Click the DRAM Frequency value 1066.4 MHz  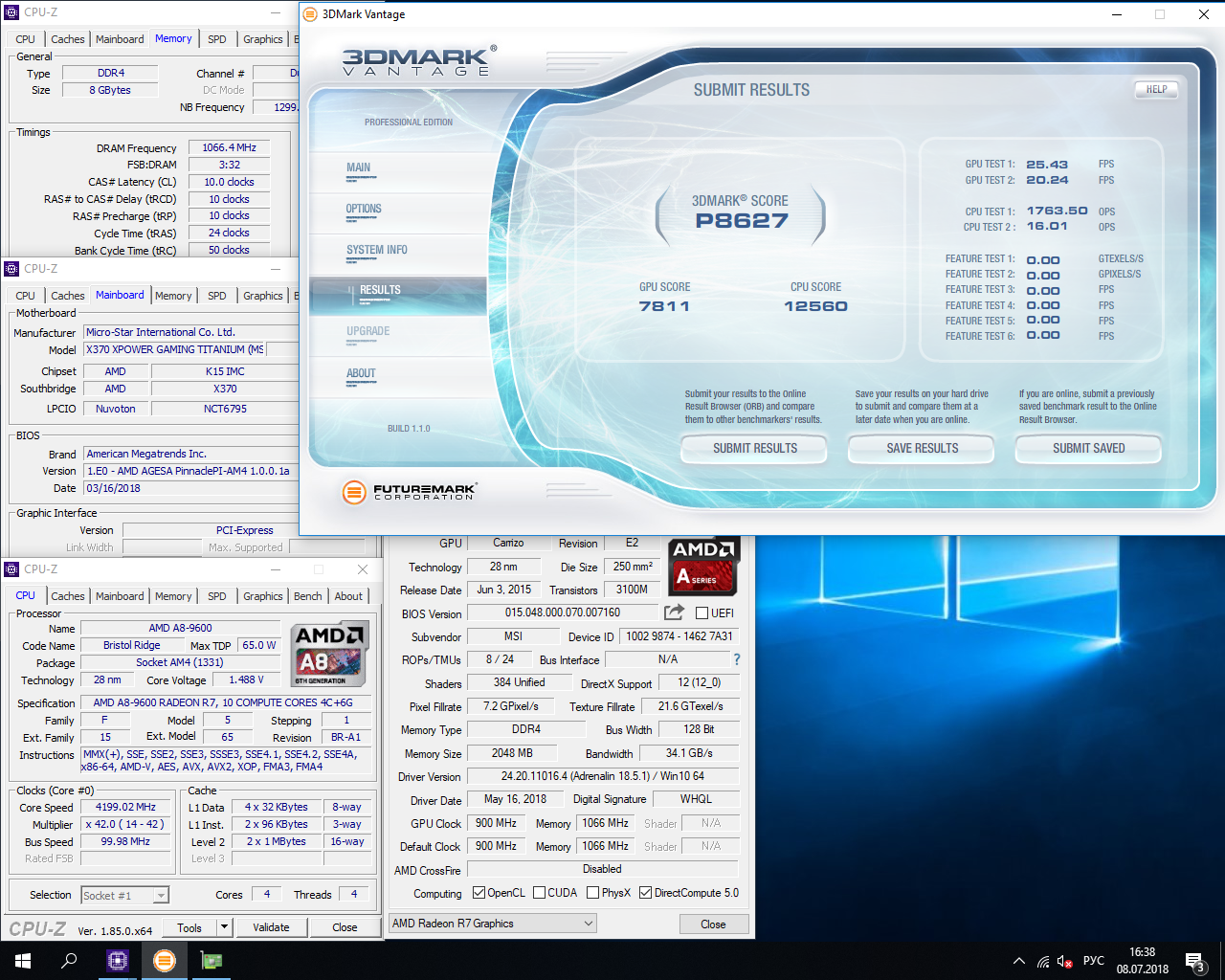point(229,147)
